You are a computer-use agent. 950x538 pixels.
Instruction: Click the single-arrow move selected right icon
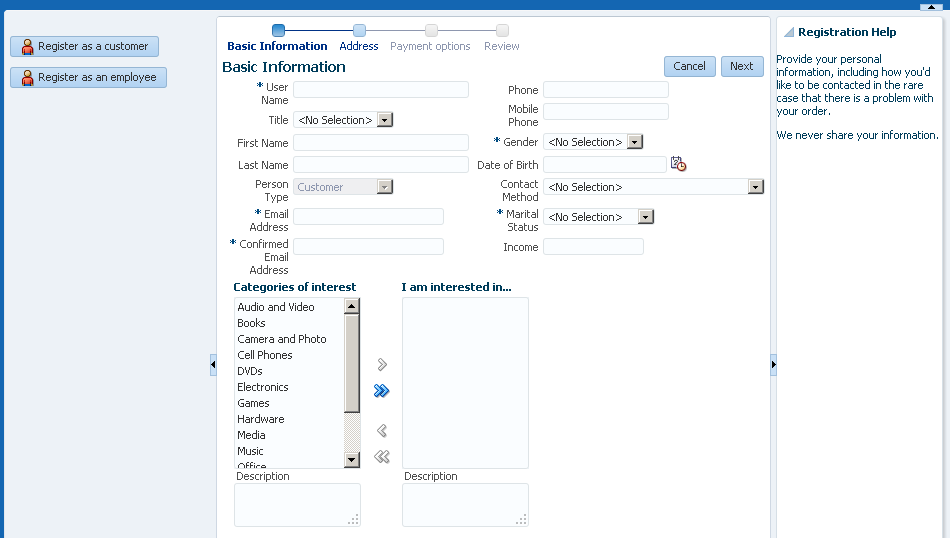click(x=382, y=364)
